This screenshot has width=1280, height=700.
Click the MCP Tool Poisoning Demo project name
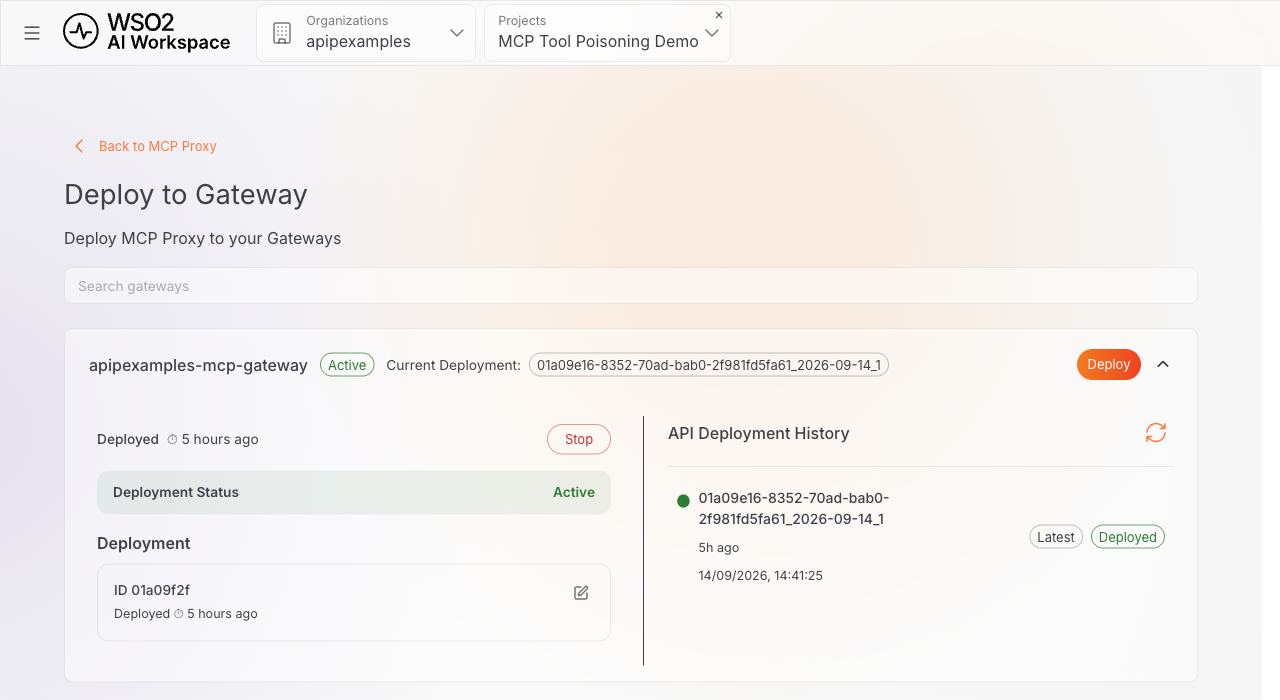598,41
